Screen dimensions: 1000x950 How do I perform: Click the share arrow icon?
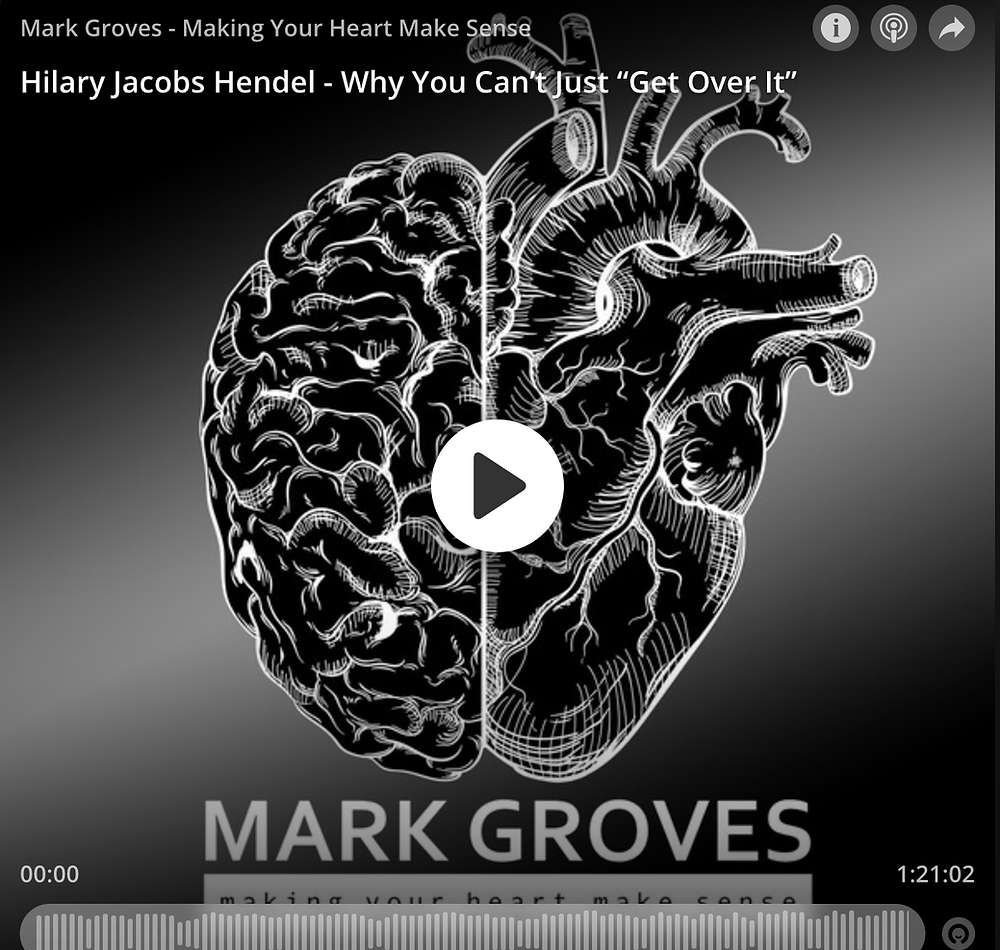(x=952, y=28)
